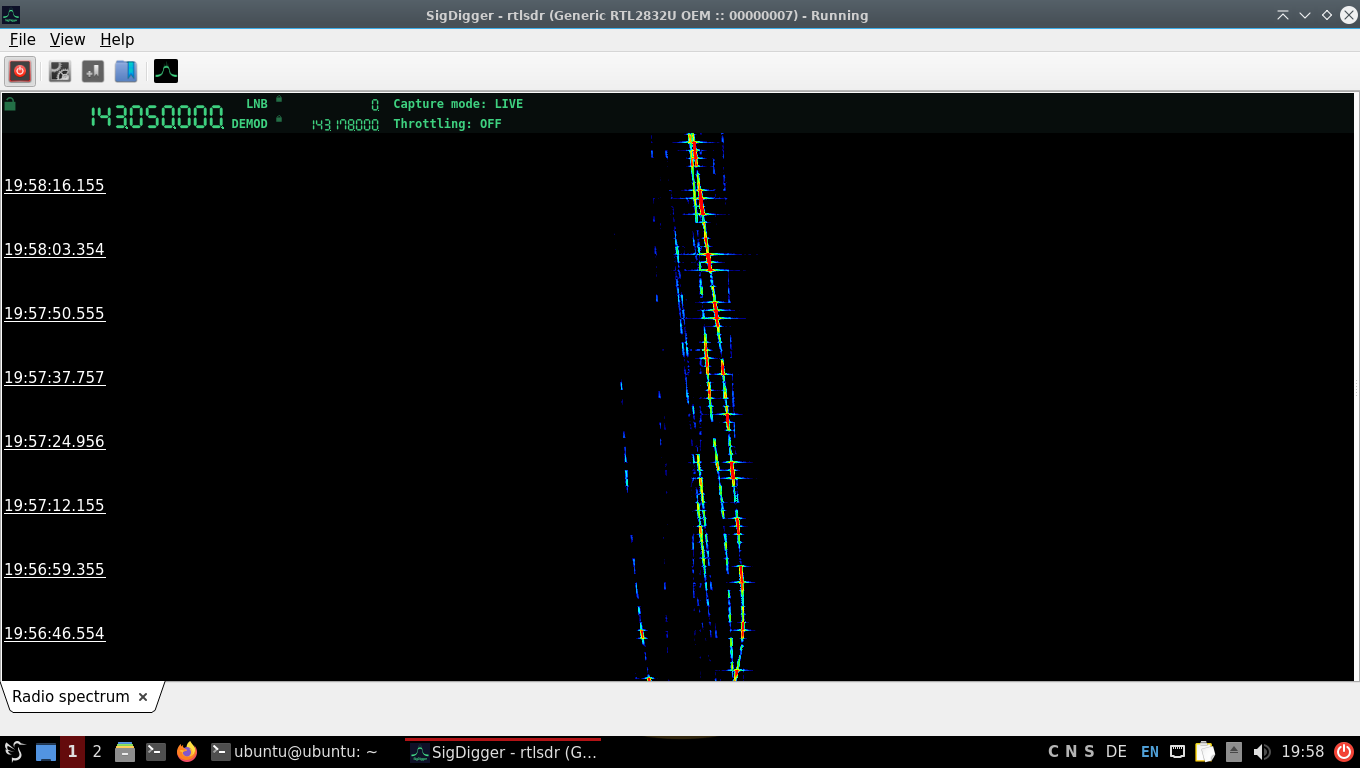This screenshot has width=1360, height=768.
Task: Launch the file manager from taskbar
Action: pos(125,752)
